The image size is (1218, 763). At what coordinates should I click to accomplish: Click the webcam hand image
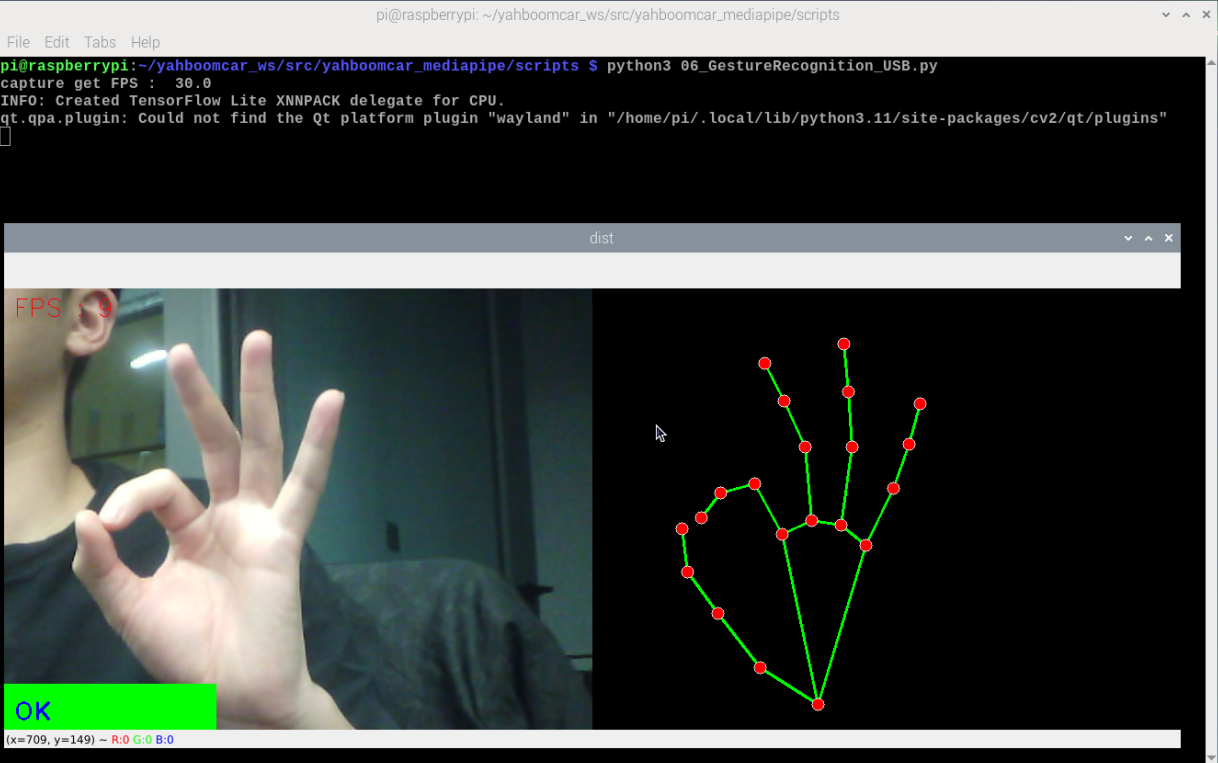(298, 509)
